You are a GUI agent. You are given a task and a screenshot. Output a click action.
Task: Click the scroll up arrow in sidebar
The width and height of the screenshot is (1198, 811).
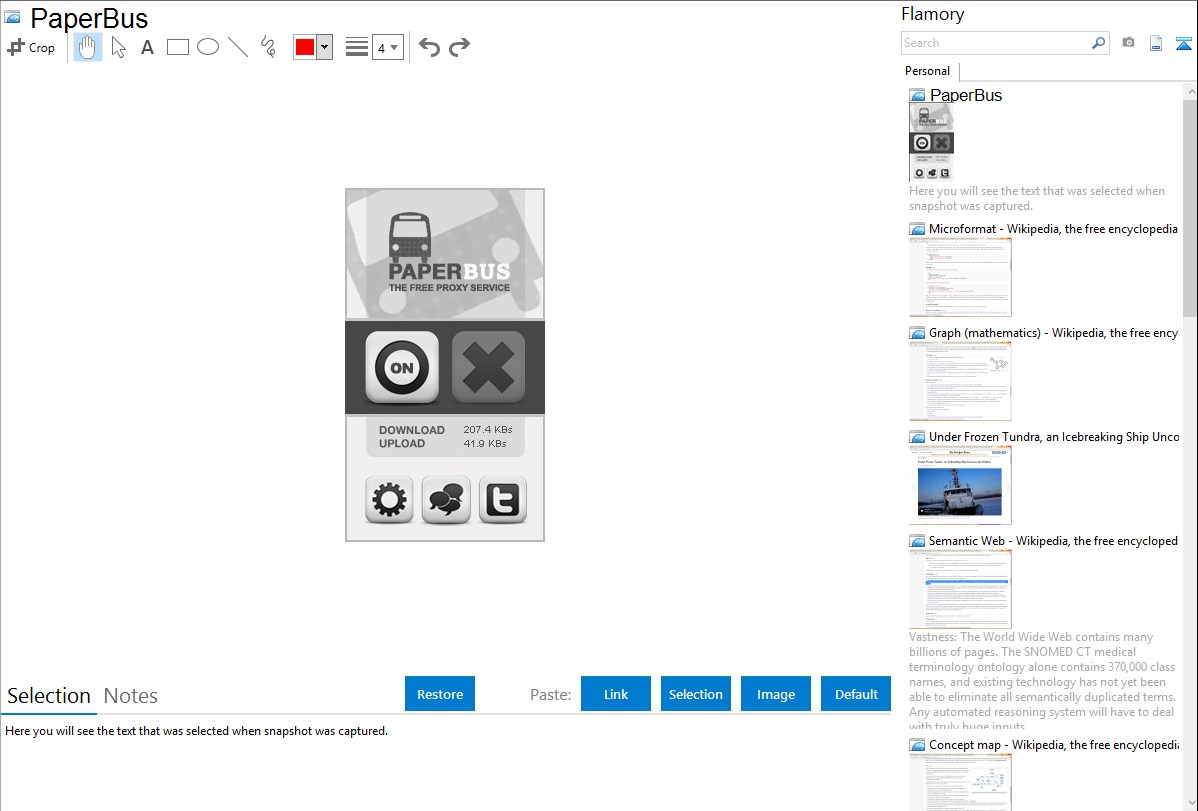(1190, 91)
